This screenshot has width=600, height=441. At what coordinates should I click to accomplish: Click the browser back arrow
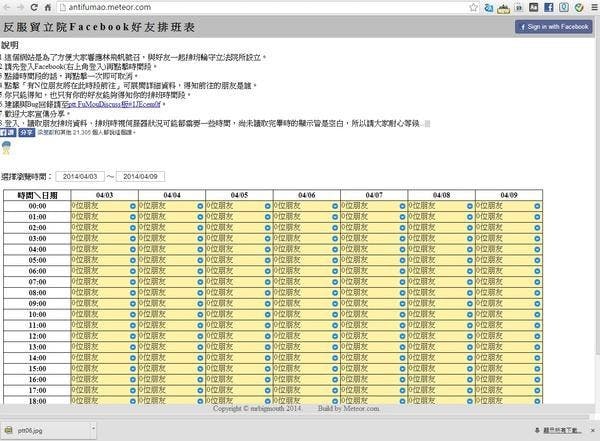[x=8, y=7]
